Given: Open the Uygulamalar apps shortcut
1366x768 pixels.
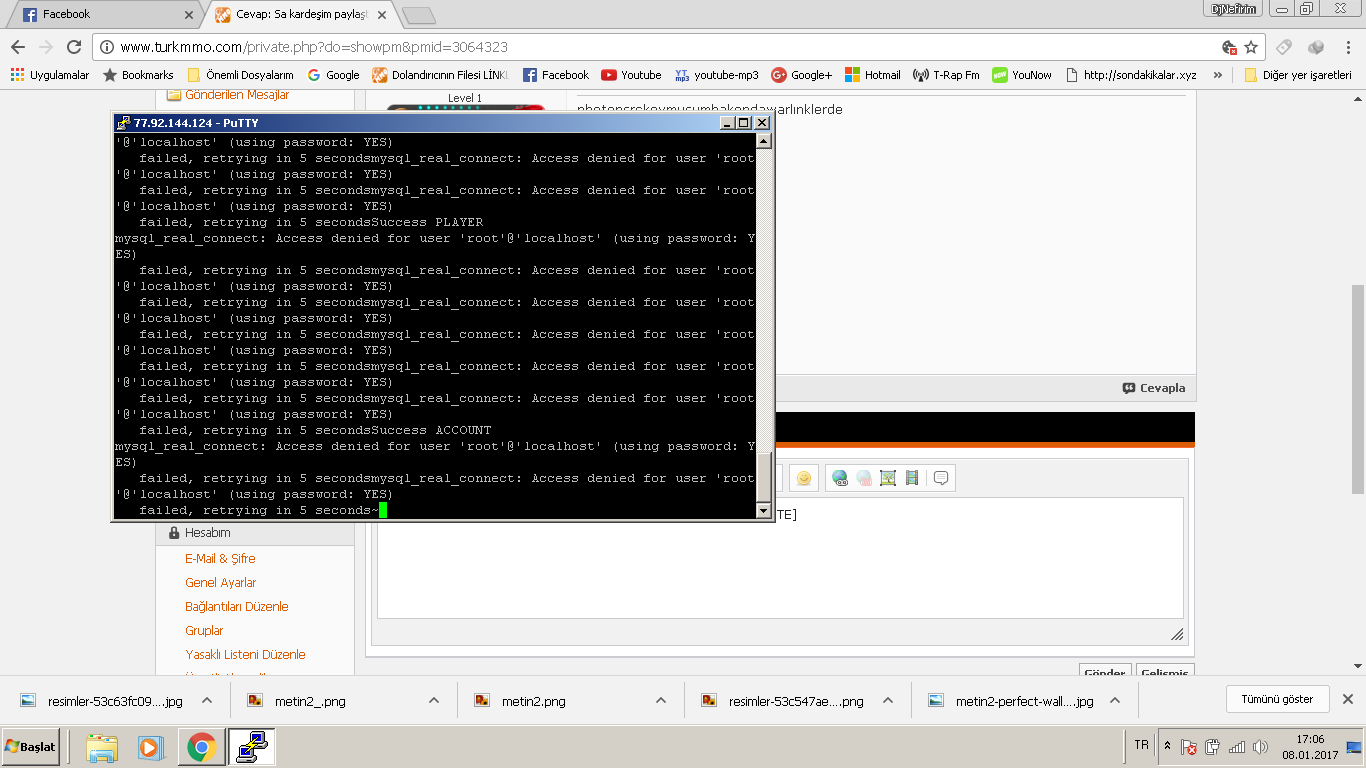Looking at the screenshot, I should (49, 75).
